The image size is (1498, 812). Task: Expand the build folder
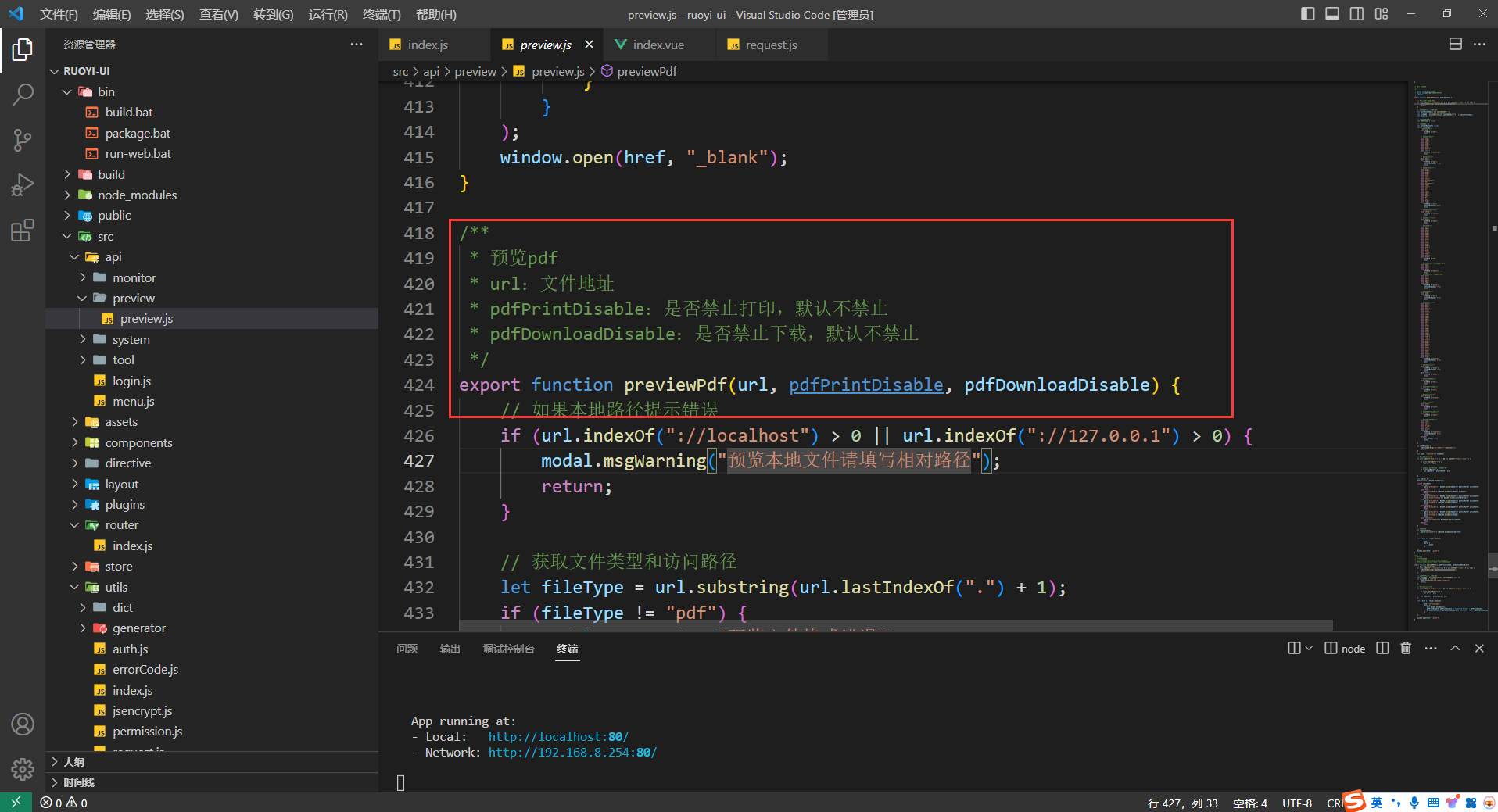[212, 174]
